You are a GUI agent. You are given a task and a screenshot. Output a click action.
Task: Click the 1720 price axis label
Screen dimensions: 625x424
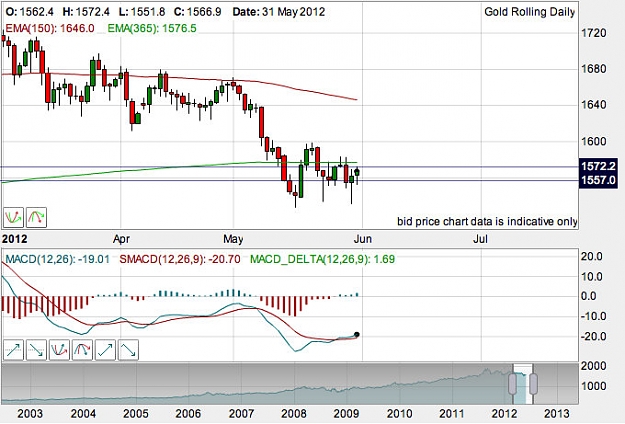594,33
